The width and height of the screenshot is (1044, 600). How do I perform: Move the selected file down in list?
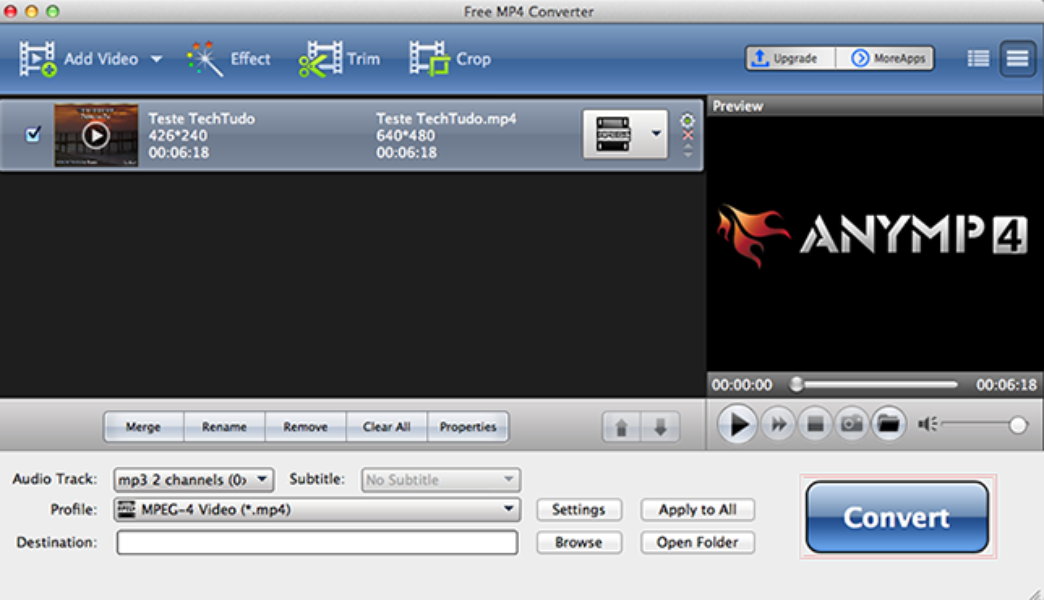click(x=659, y=427)
